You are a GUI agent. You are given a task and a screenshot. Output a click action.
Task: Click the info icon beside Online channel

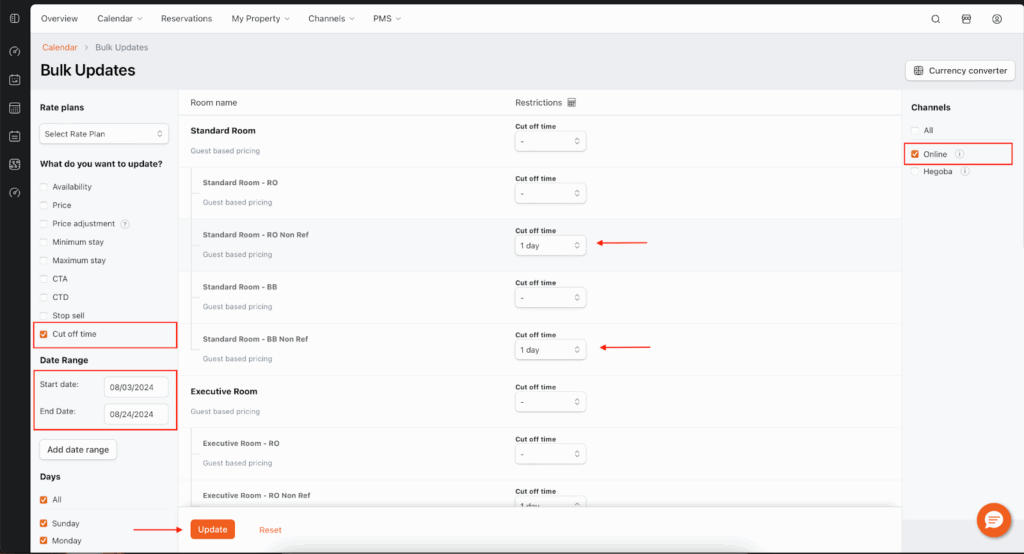click(959, 154)
